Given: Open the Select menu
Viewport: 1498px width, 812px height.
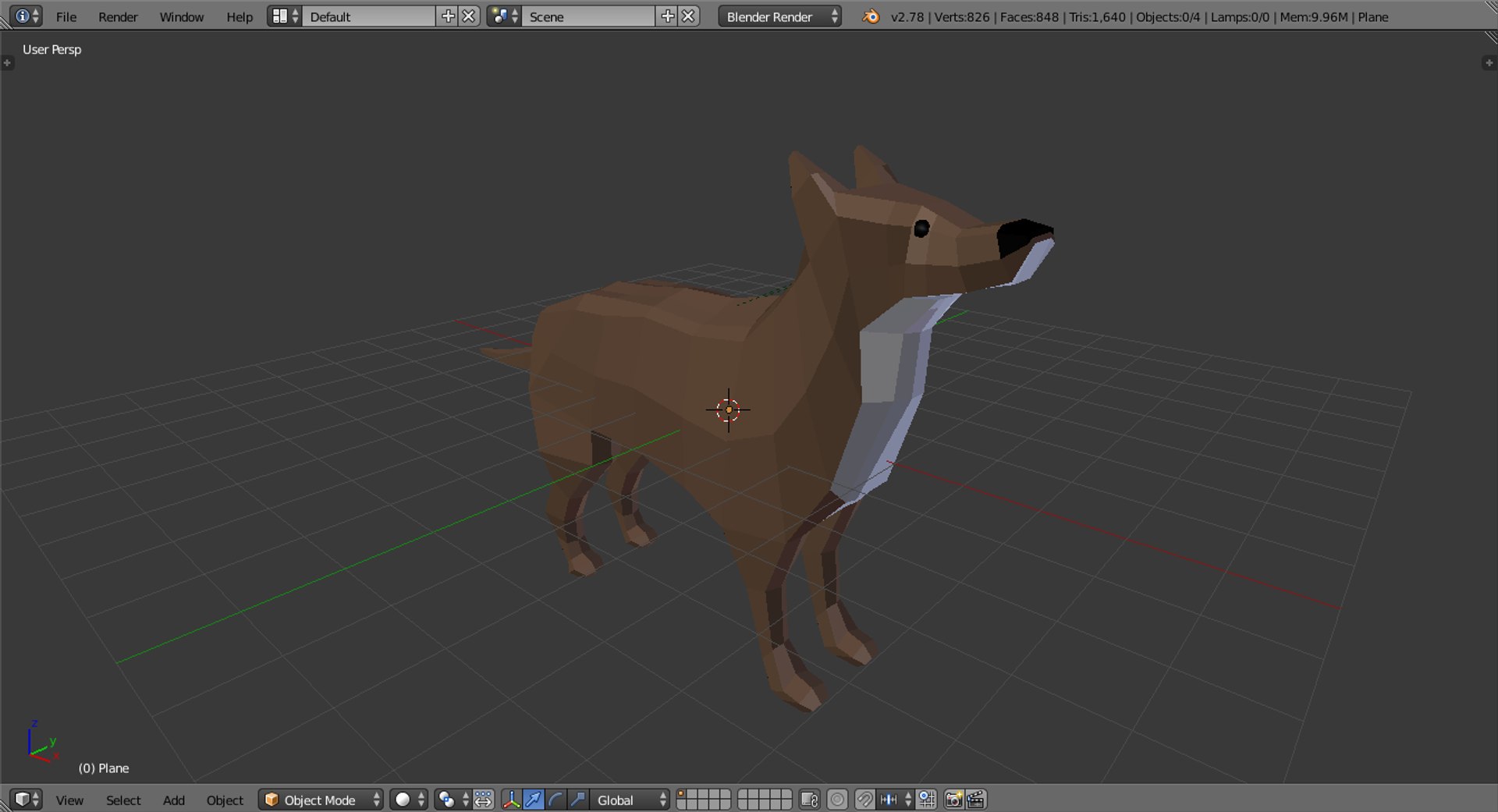Looking at the screenshot, I should click(123, 800).
